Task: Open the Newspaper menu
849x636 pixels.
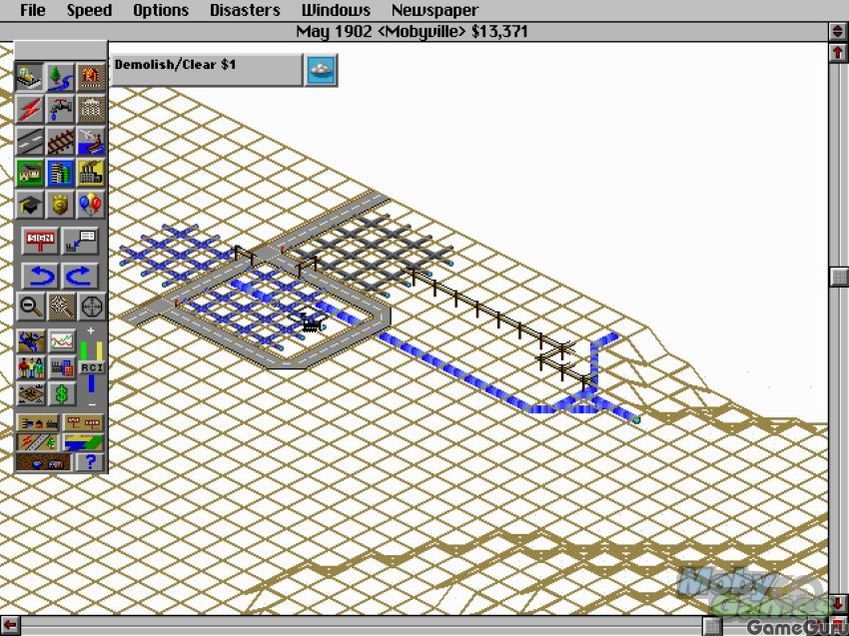Action: 435,10
